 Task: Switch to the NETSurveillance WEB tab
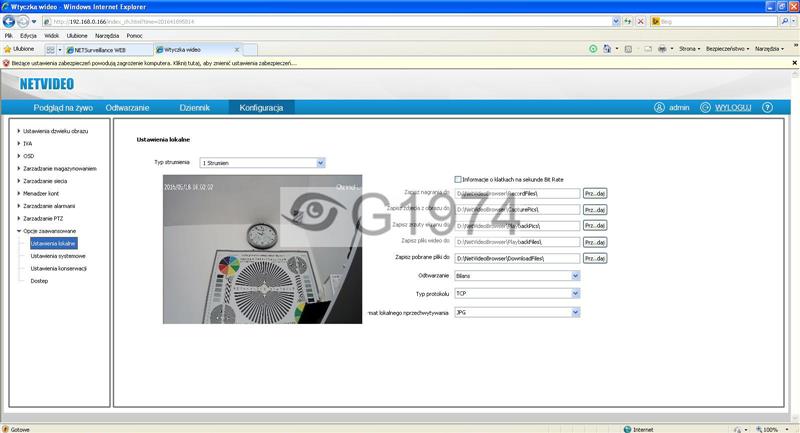(x=109, y=49)
